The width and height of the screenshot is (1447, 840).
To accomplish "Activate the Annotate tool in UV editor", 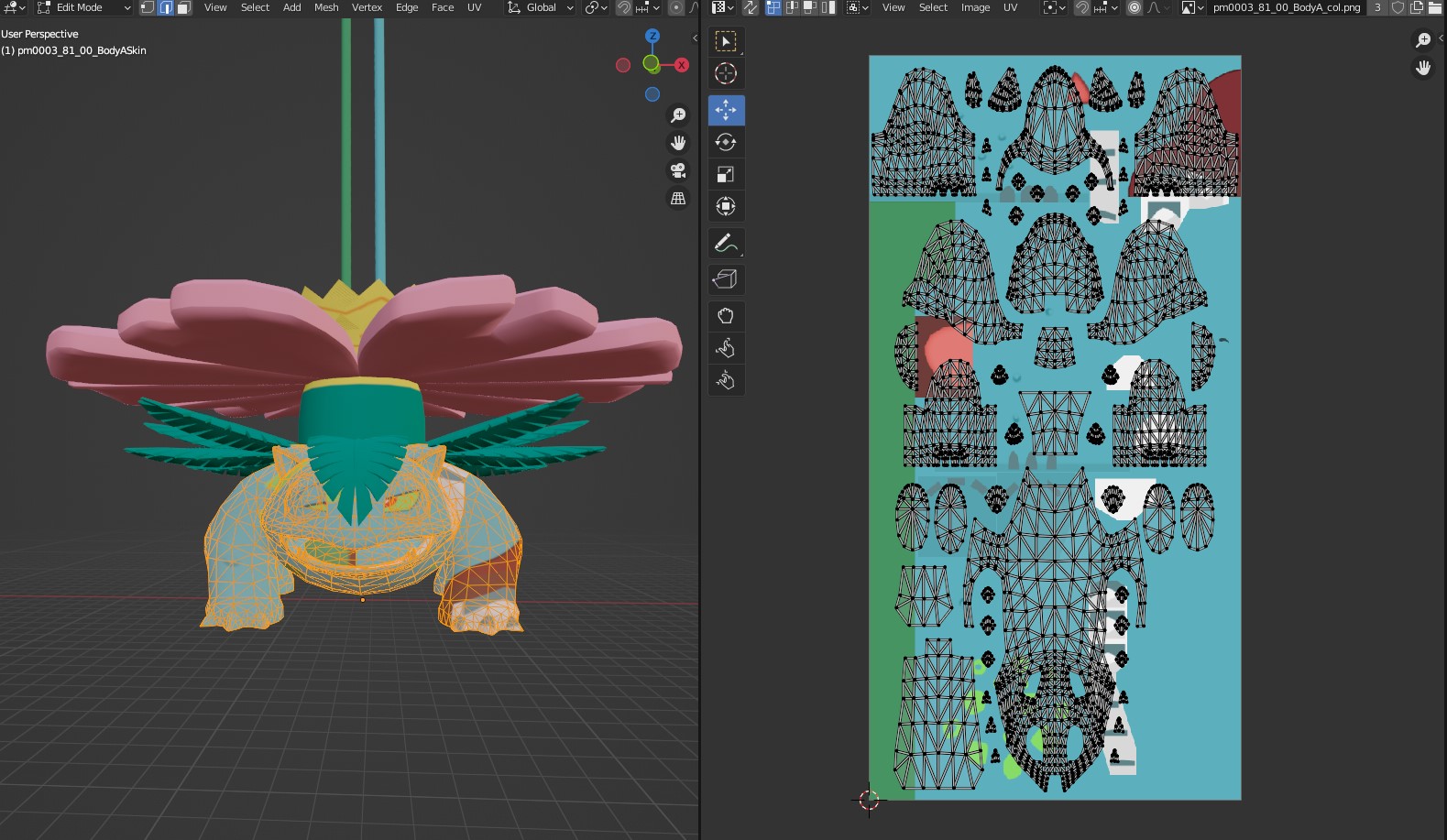I will pos(726,244).
